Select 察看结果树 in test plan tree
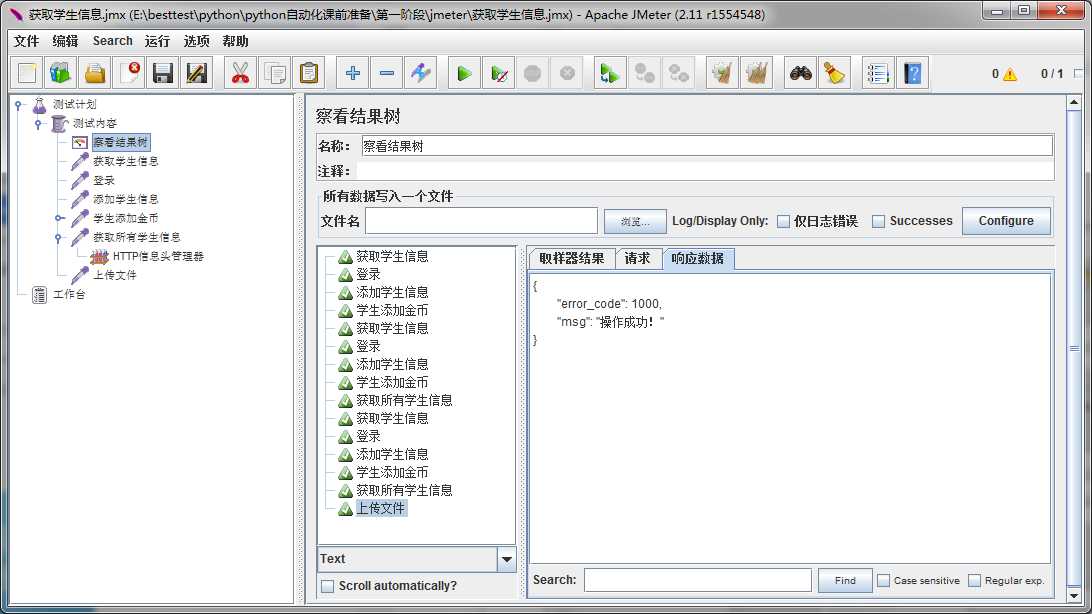This screenshot has width=1092, height=614. click(x=120, y=142)
